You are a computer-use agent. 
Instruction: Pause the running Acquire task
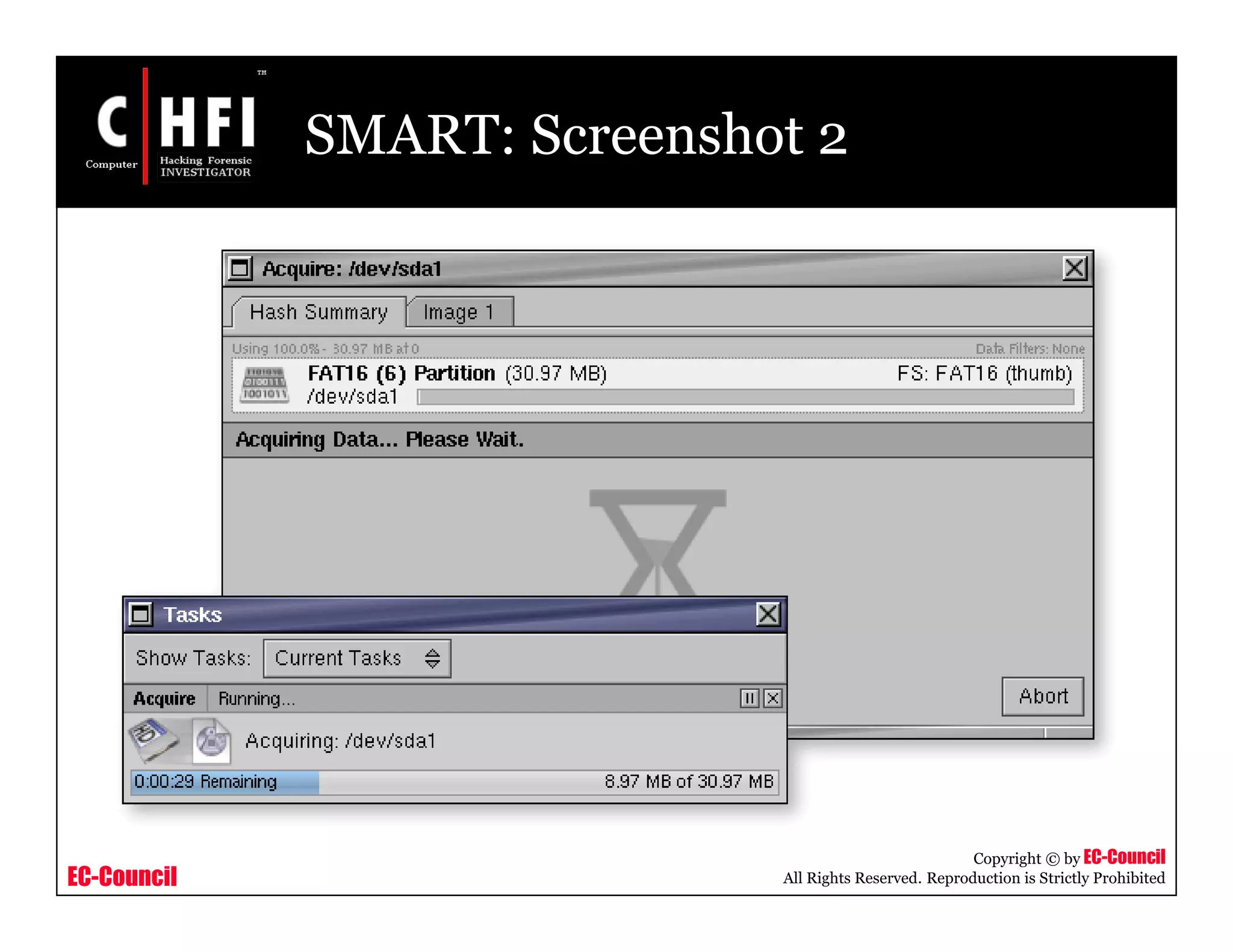click(749, 698)
